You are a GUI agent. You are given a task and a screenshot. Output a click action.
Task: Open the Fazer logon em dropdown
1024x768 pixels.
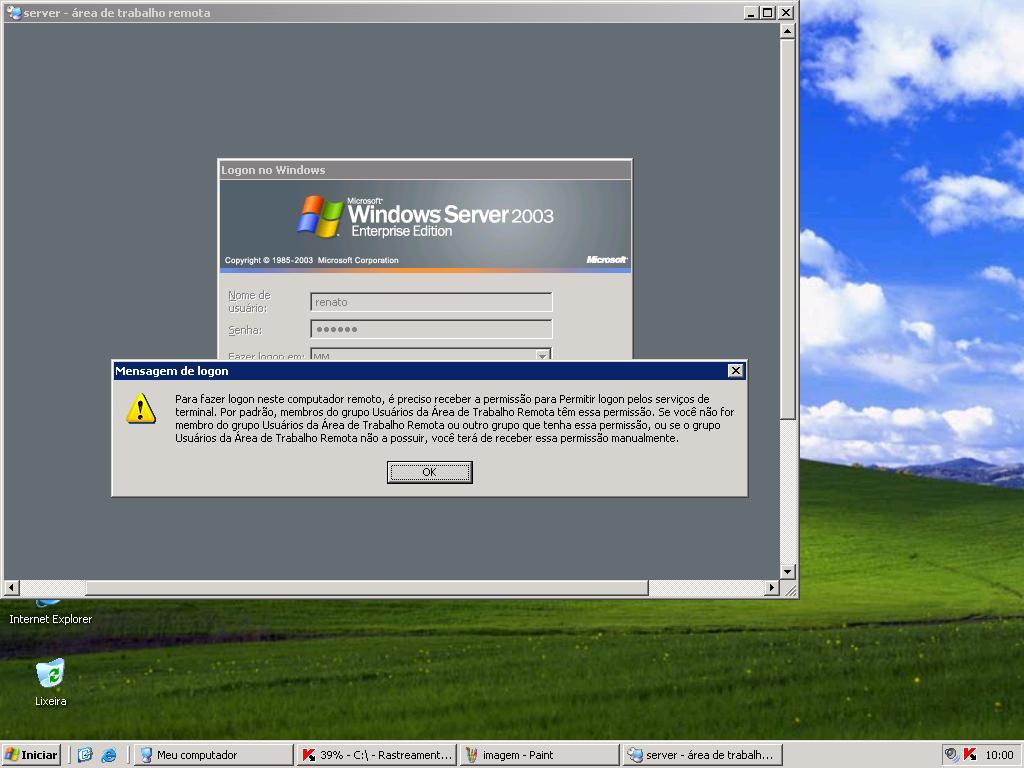pos(543,355)
